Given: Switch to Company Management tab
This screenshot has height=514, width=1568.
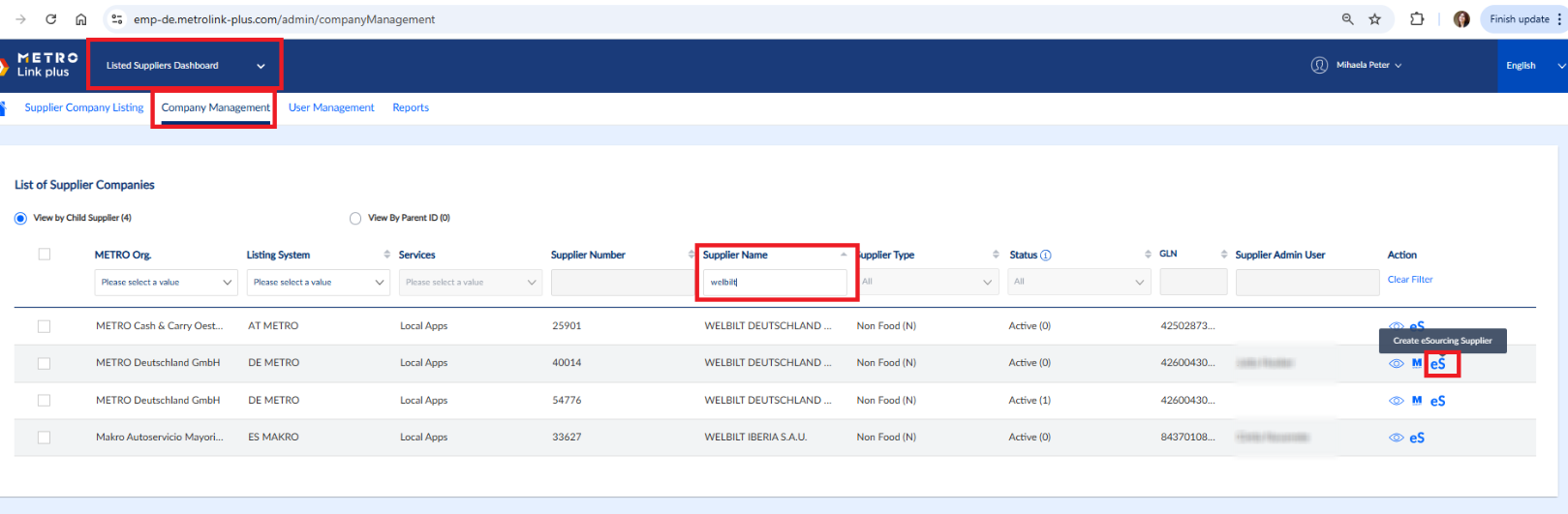Looking at the screenshot, I should click(x=215, y=107).
